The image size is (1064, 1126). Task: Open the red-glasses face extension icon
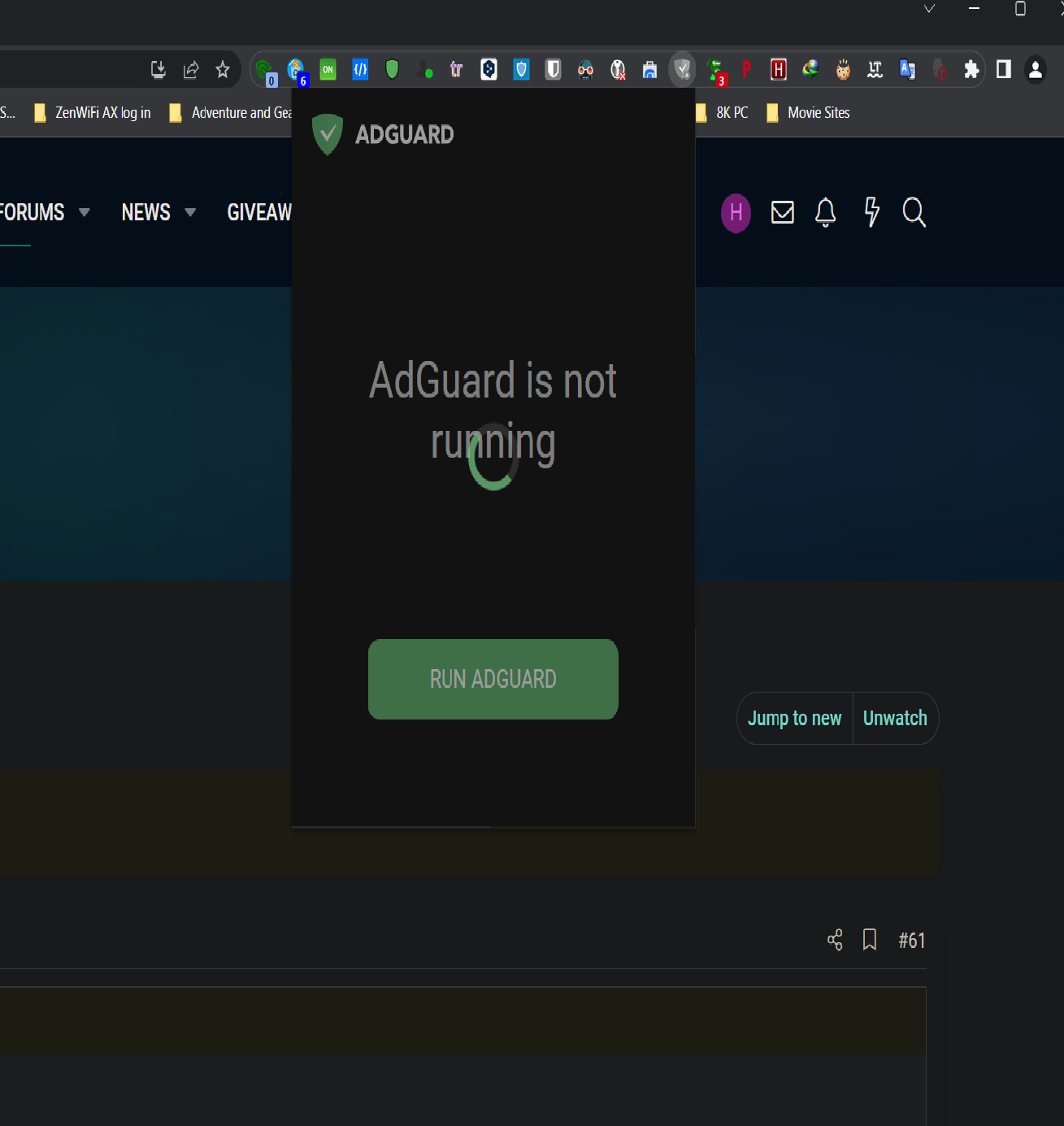[x=585, y=70]
